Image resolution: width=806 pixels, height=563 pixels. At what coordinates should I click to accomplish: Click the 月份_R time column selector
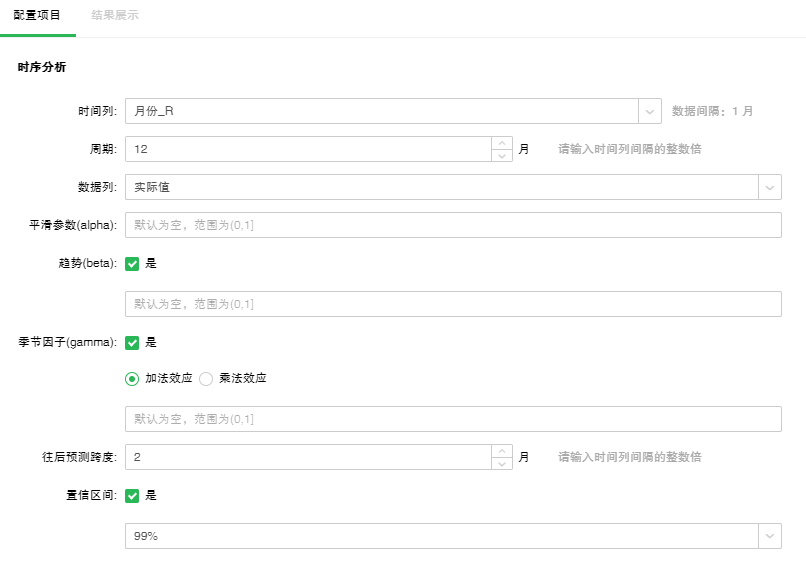(382, 111)
